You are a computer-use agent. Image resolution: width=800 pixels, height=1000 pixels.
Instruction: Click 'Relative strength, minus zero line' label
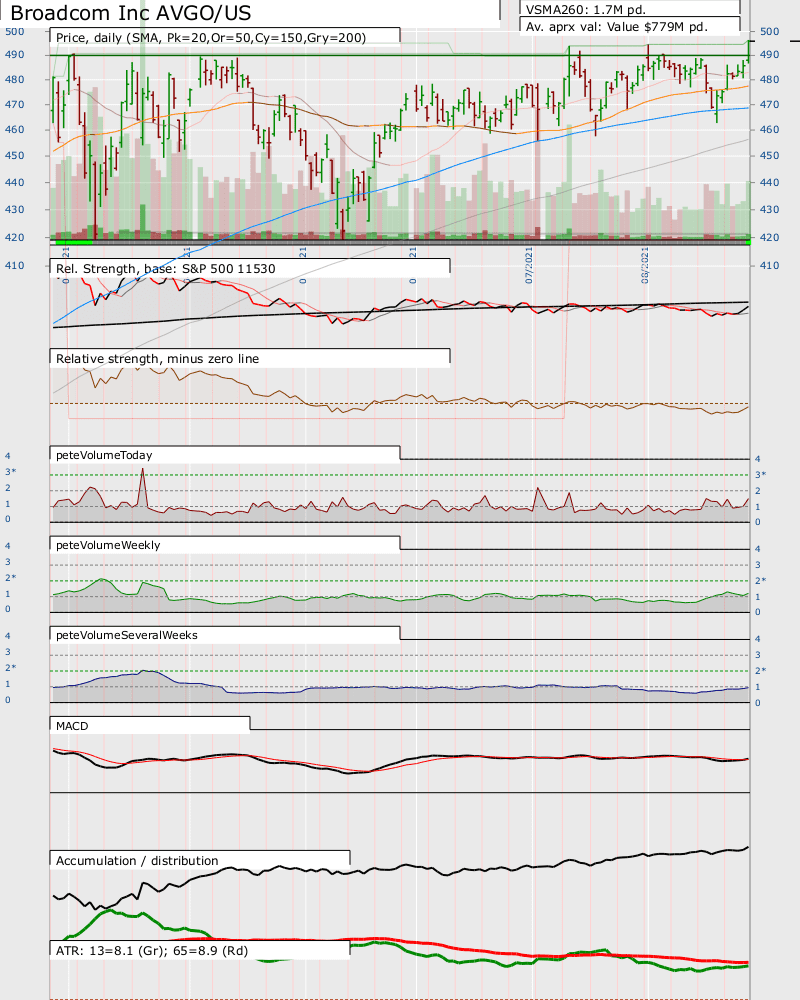click(x=157, y=358)
